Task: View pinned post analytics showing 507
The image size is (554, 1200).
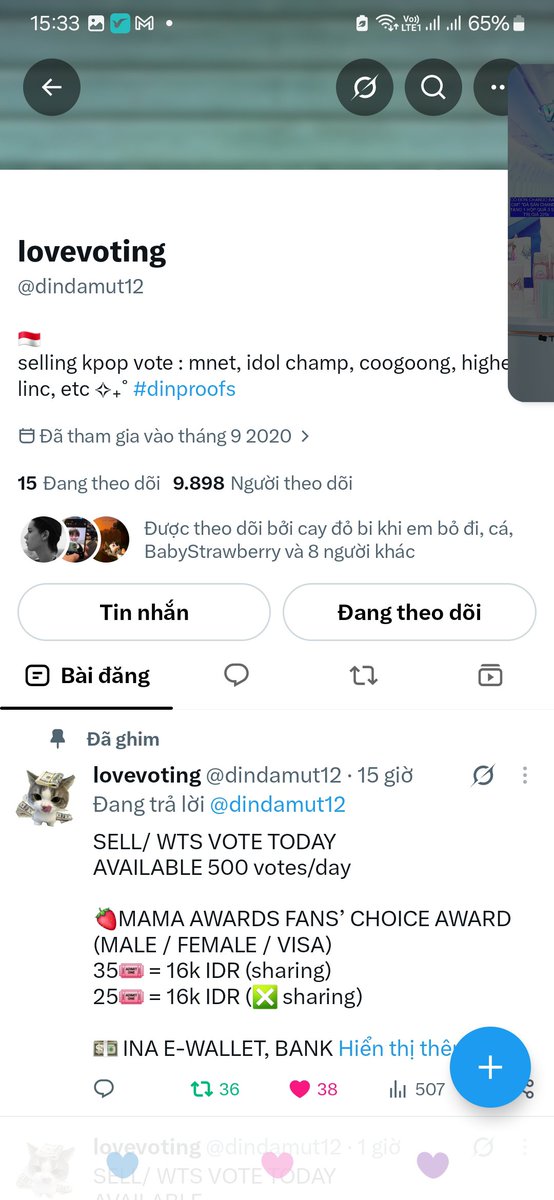Action: [416, 1089]
